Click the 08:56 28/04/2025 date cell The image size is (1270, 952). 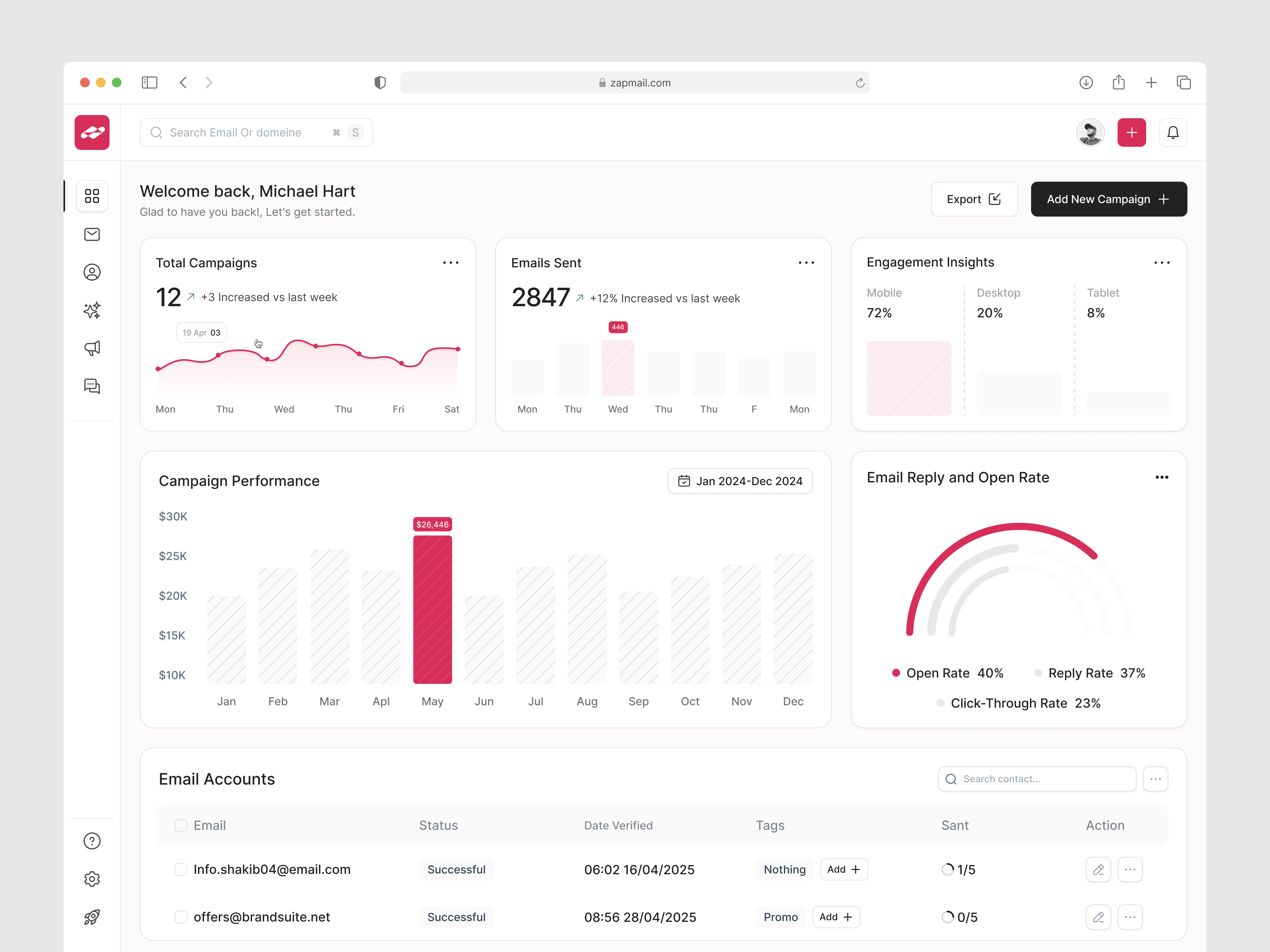pyautogui.click(x=640, y=917)
